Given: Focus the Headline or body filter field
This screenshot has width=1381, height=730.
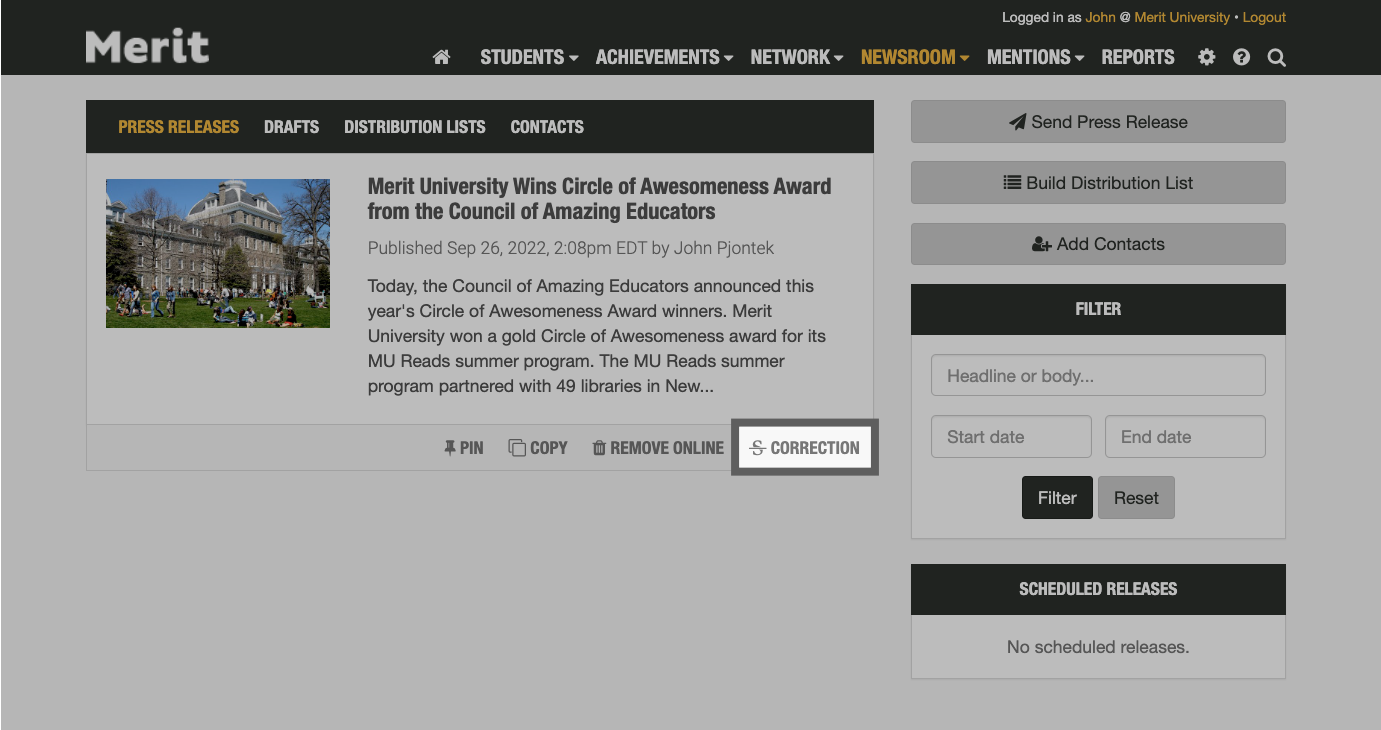Looking at the screenshot, I should pos(1098,376).
